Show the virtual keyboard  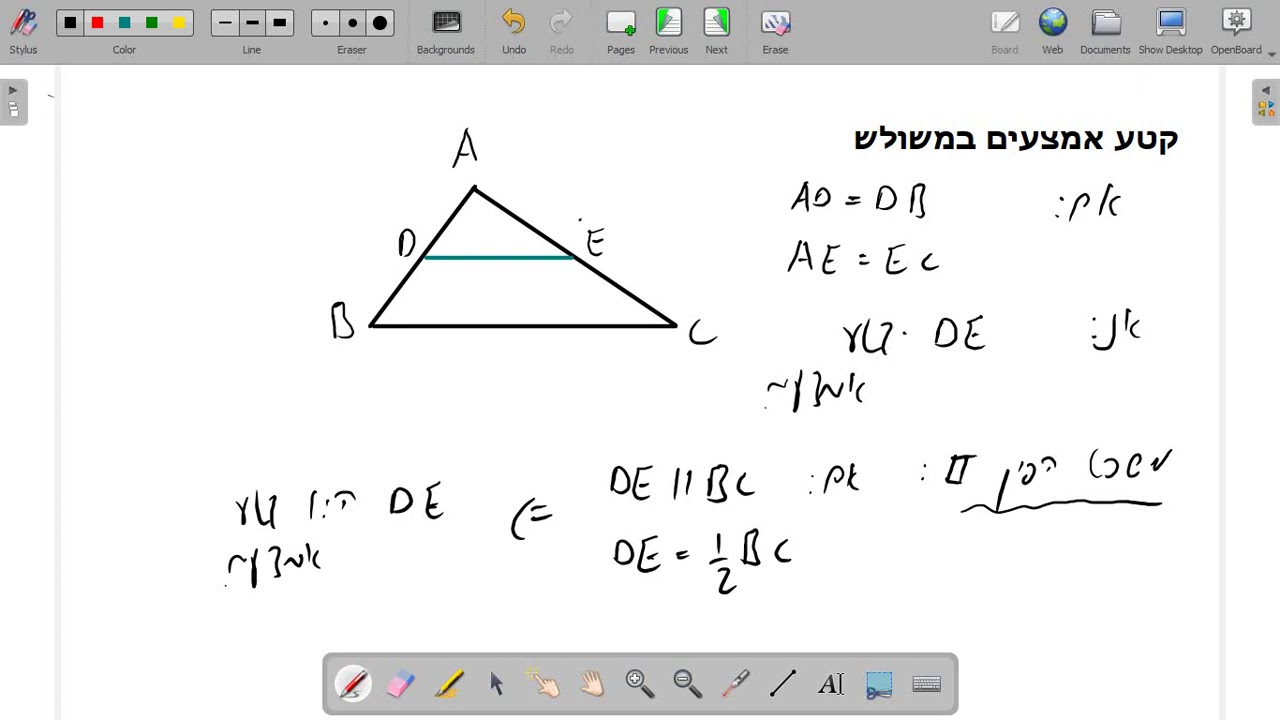[927, 684]
